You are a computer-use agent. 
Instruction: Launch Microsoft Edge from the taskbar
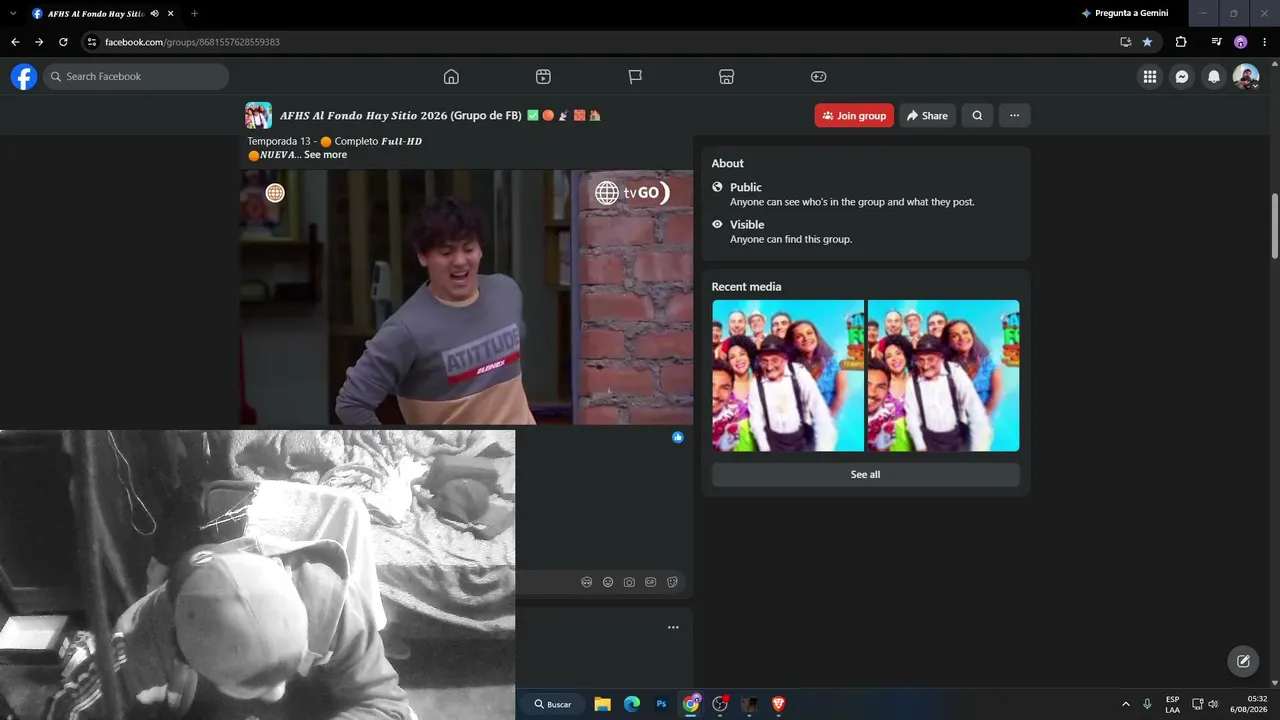click(632, 704)
